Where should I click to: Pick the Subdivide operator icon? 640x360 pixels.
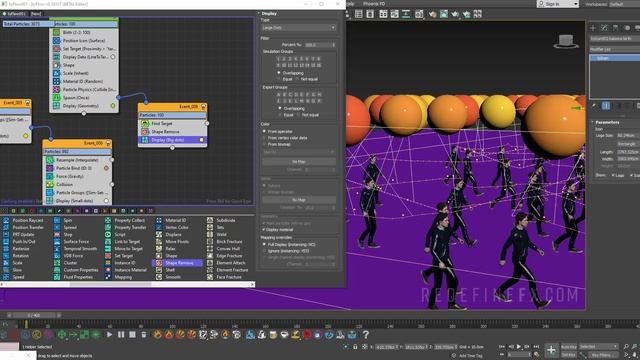pos(210,220)
